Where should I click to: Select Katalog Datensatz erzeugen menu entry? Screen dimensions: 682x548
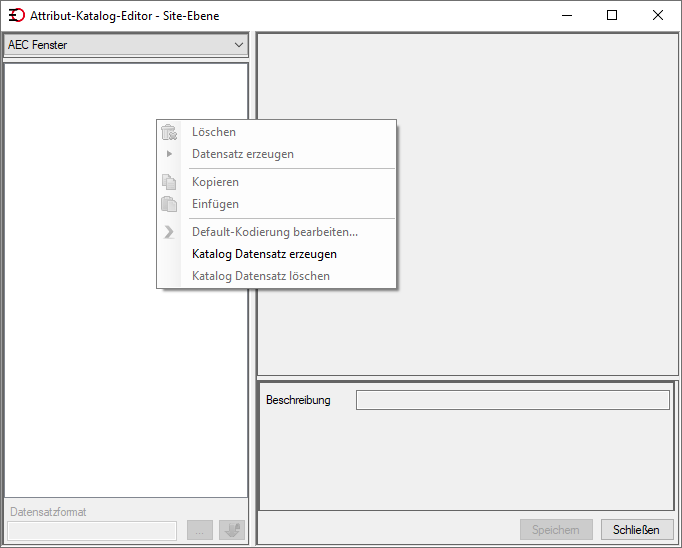(x=277, y=254)
